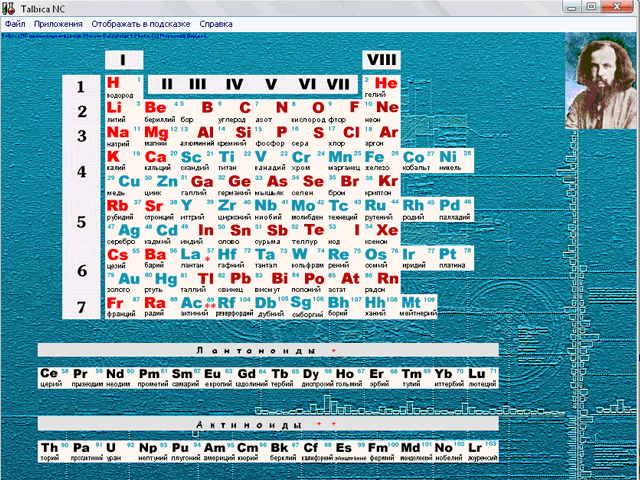Viewport: 640px width, 480px height.
Task: Click the Talbica NC flask icon in title bar
Action: coord(9,8)
